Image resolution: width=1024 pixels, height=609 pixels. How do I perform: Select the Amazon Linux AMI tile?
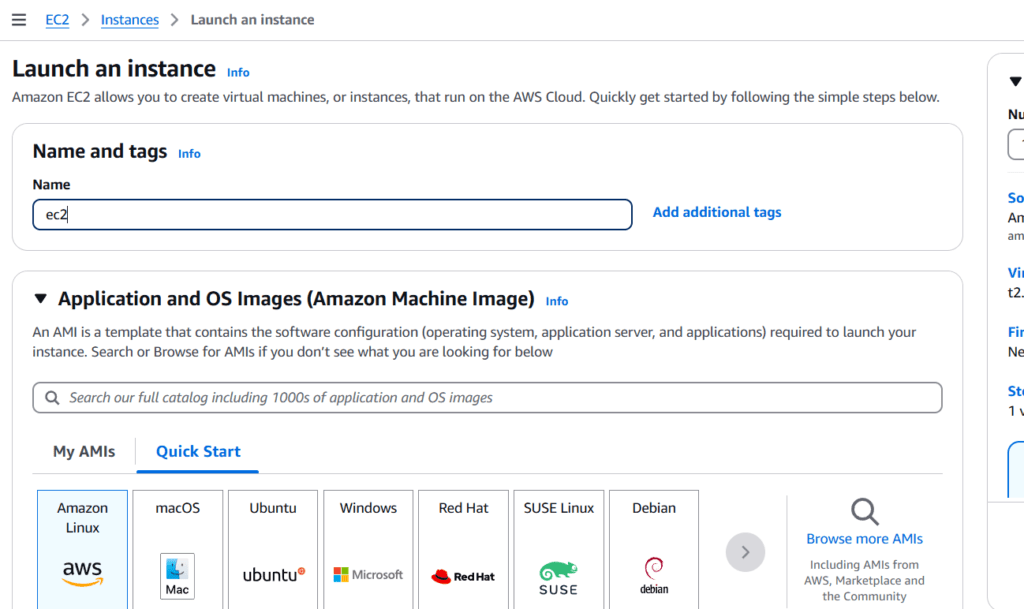click(x=81, y=545)
